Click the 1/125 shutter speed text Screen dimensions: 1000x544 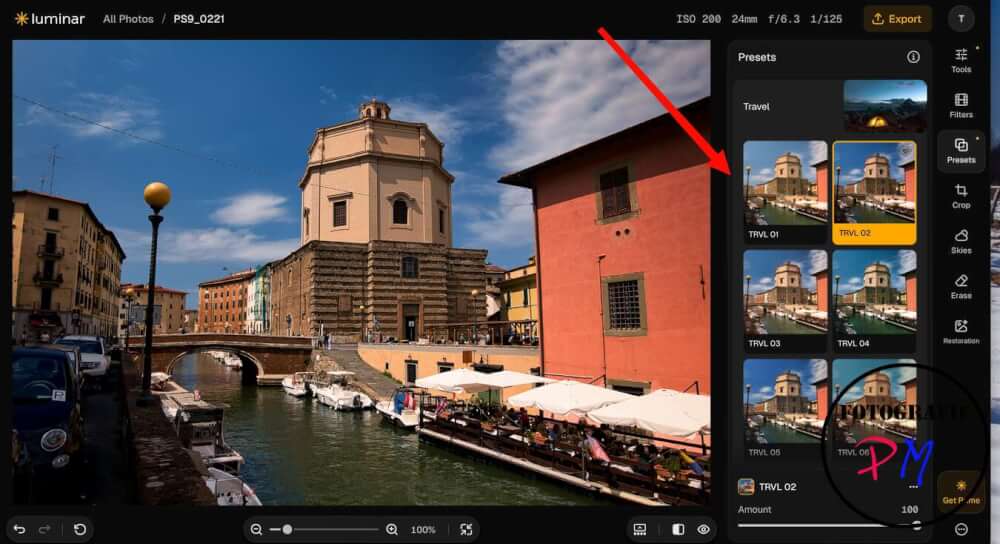pyautogui.click(x=826, y=19)
